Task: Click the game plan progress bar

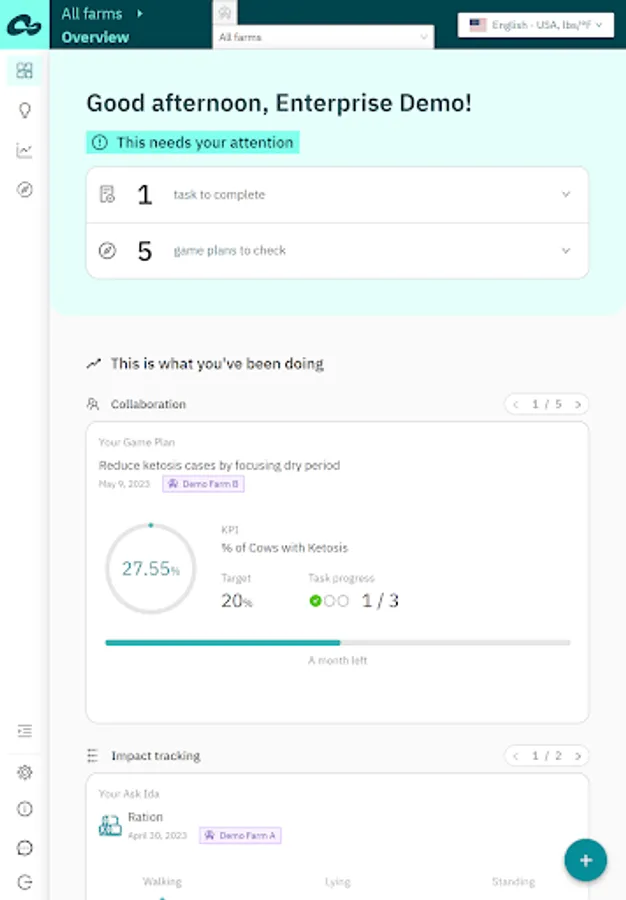Action: (337, 642)
